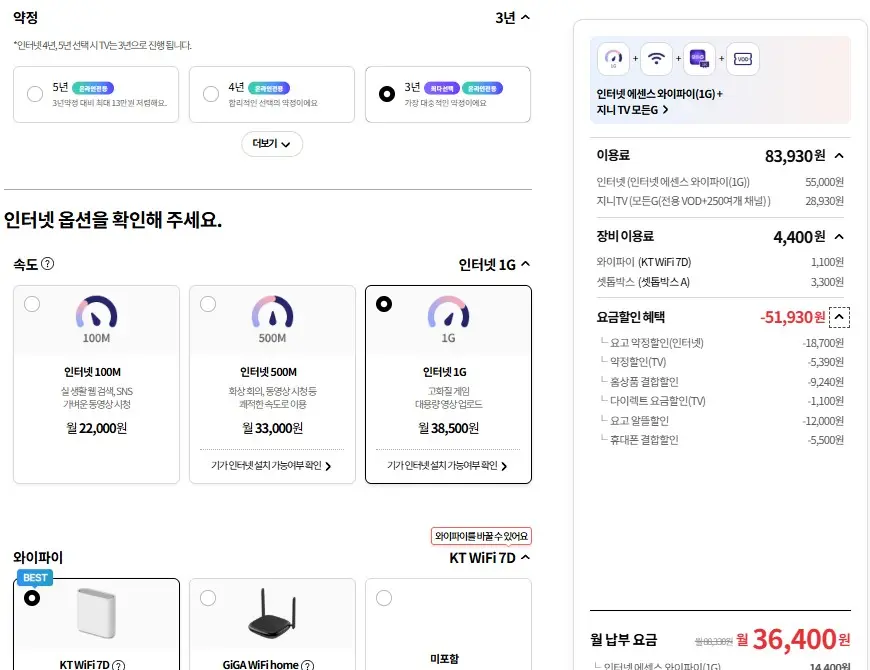This screenshot has width=870, height=670.
Task: Open help icon next to 속도
Action: pos(48,263)
